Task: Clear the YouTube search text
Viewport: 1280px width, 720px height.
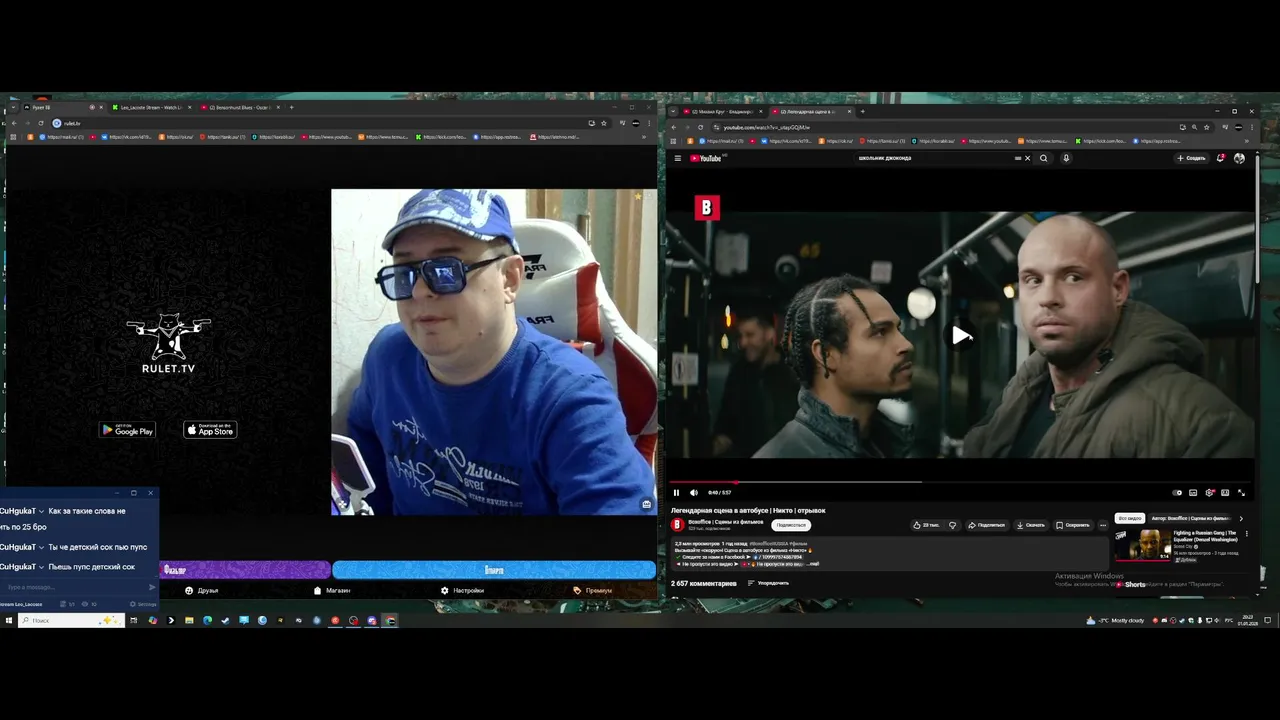Action: point(1027,158)
